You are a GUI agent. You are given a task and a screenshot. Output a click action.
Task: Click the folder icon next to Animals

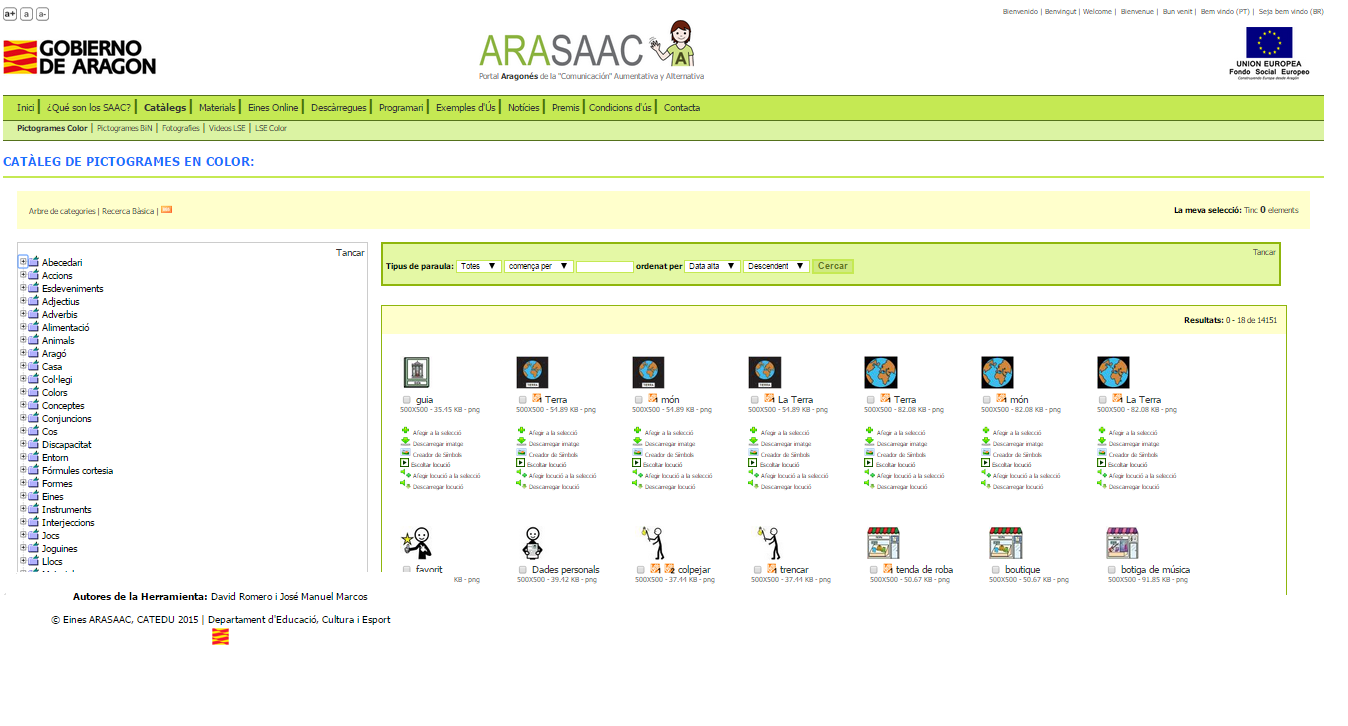point(34,340)
